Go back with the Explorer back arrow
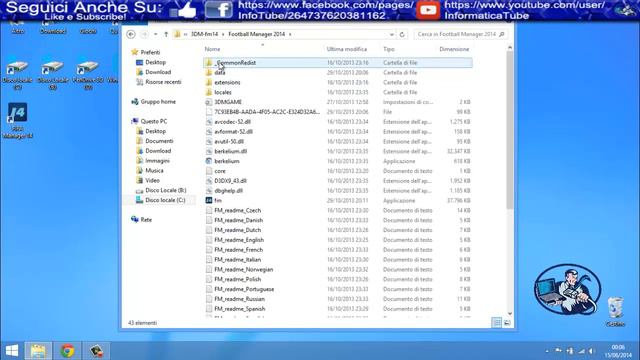640x360 pixels. pyautogui.click(x=131, y=34)
